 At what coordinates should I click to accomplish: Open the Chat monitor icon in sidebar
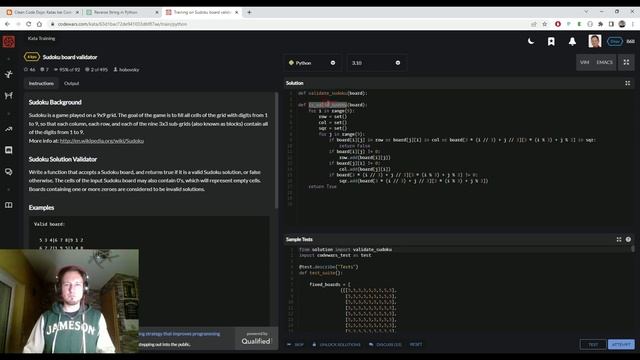click(x=9, y=150)
